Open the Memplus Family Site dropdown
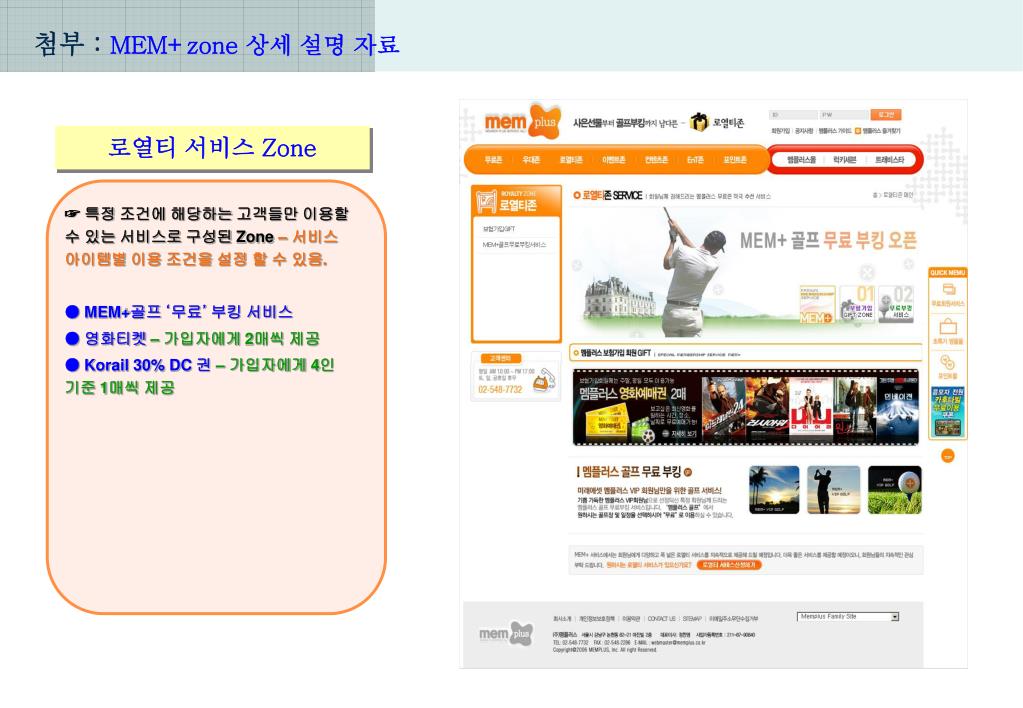Image resolution: width=1023 pixels, height=708 pixels. click(848, 617)
